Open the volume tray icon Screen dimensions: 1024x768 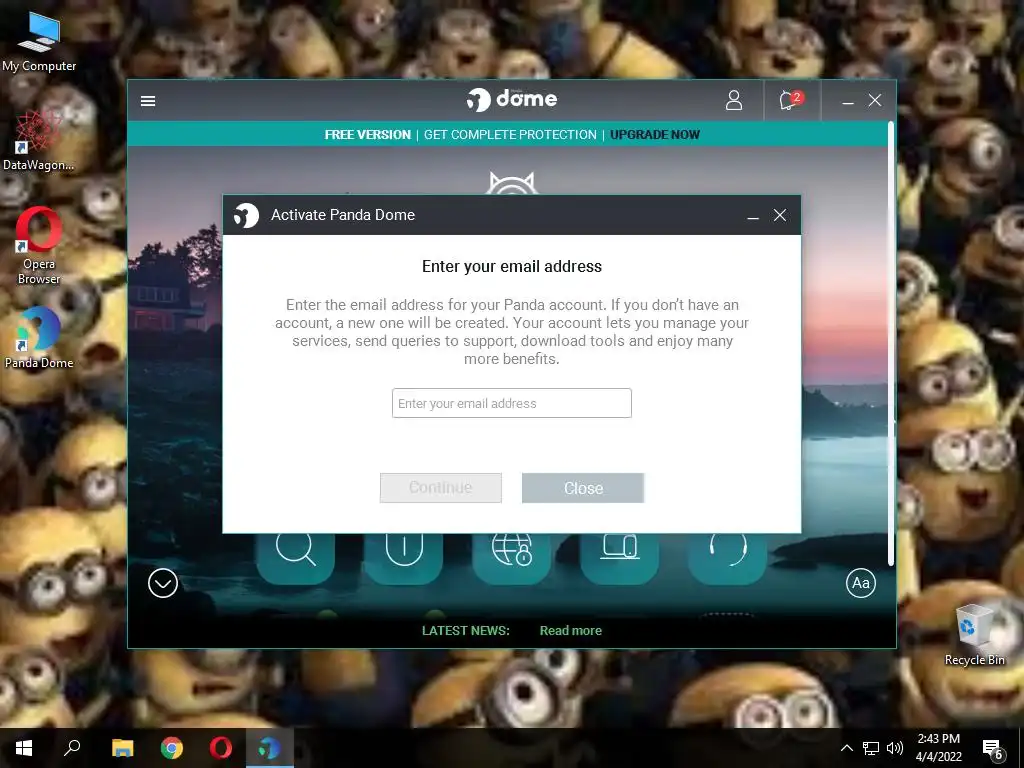(895, 748)
